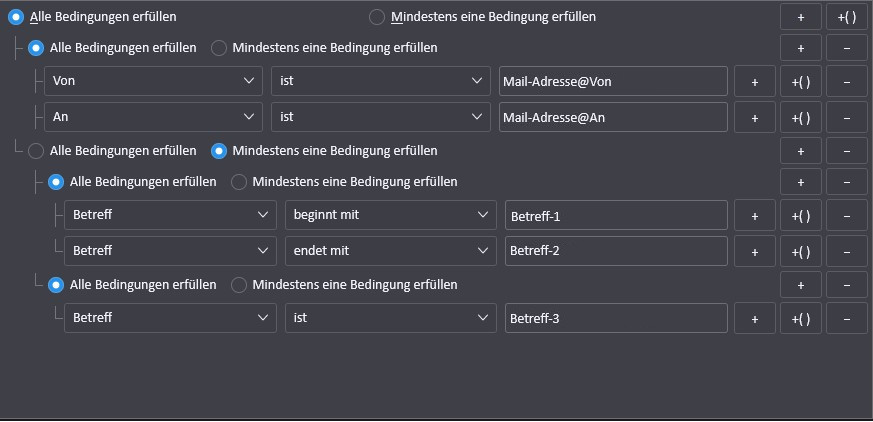This screenshot has height=422, width=873.
Task: Add a nested group after the Betreff-1 row
Action: pos(801,216)
